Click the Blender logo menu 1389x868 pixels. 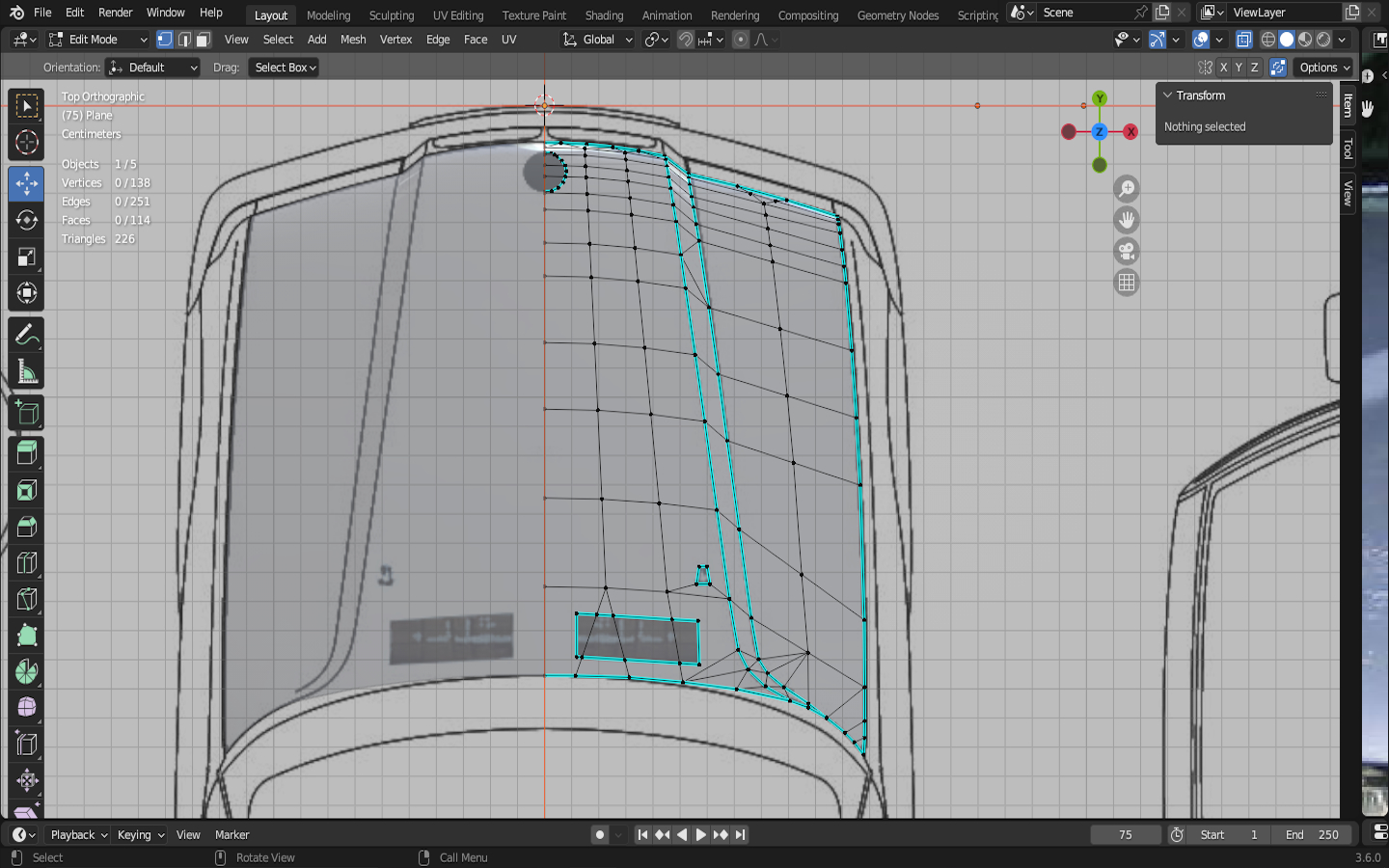pos(16,13)
